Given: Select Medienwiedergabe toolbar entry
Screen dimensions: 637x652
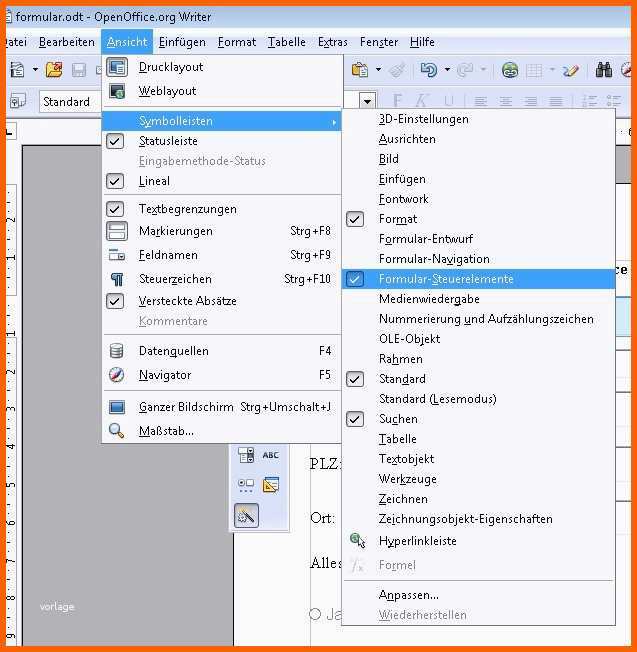Looking at the screenshot, I should (478, 299).
